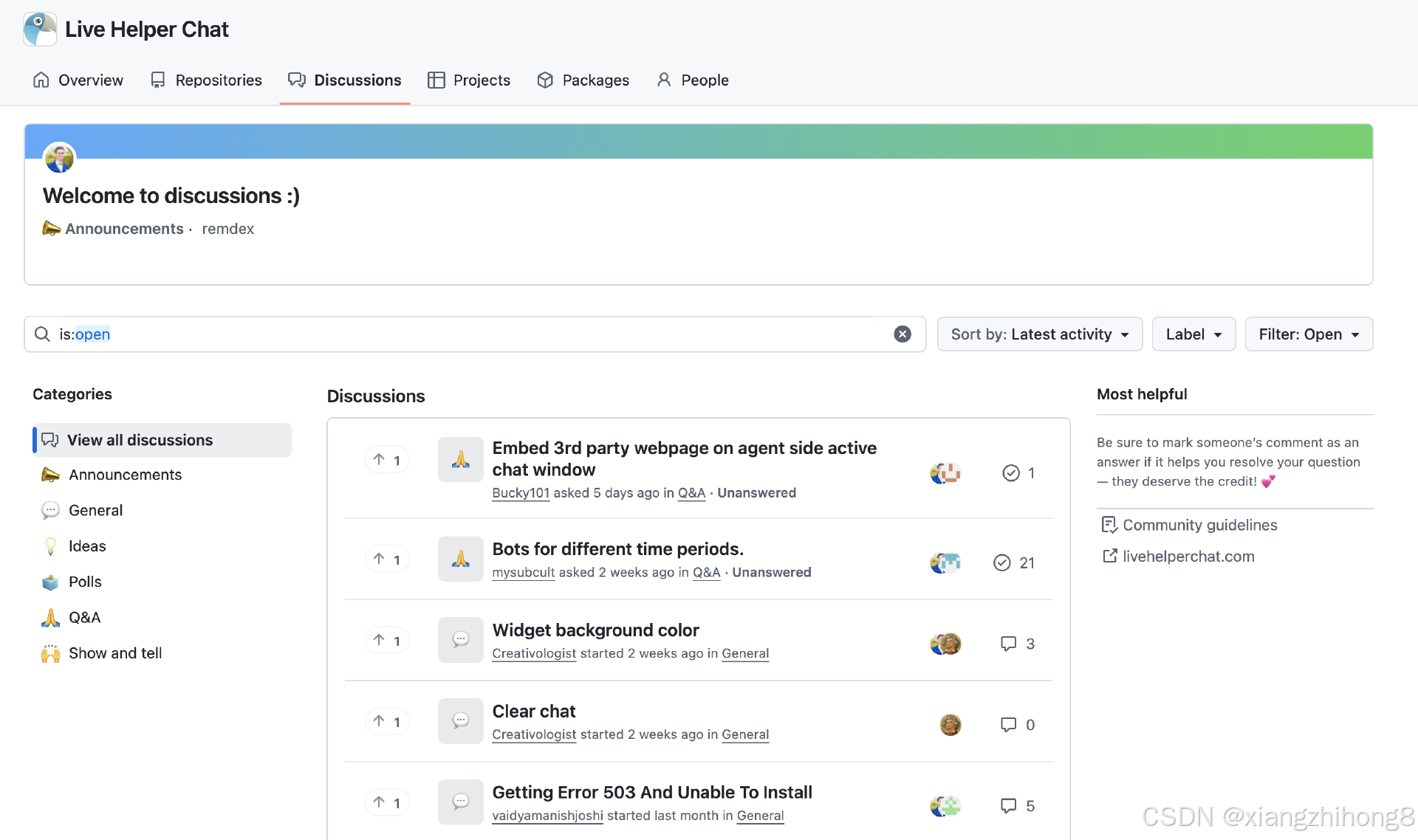Click participant avatar on 'Clear chat' row
Image resolution: width=1418 pixels, height=840 pixels.
tap(951, 725)
